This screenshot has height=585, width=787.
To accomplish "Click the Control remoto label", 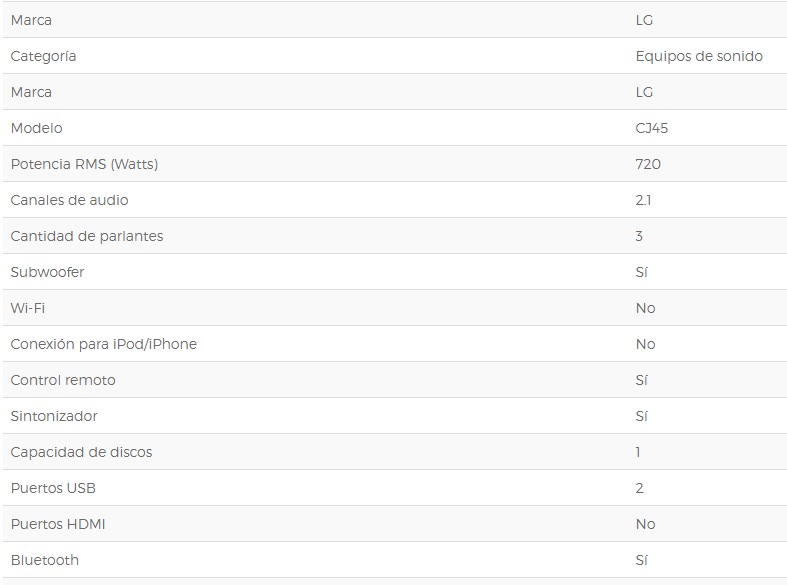I will [x=63, y=380].
